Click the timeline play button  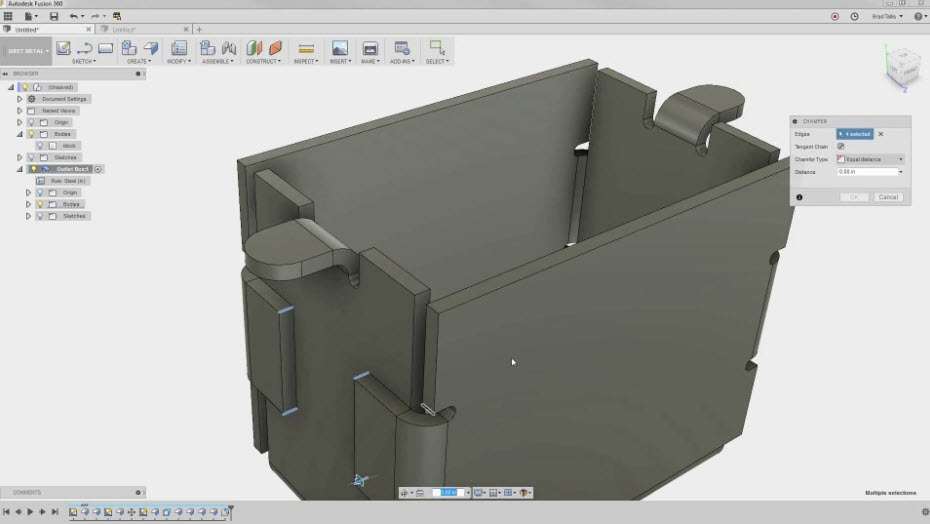(x=30, y=512)
